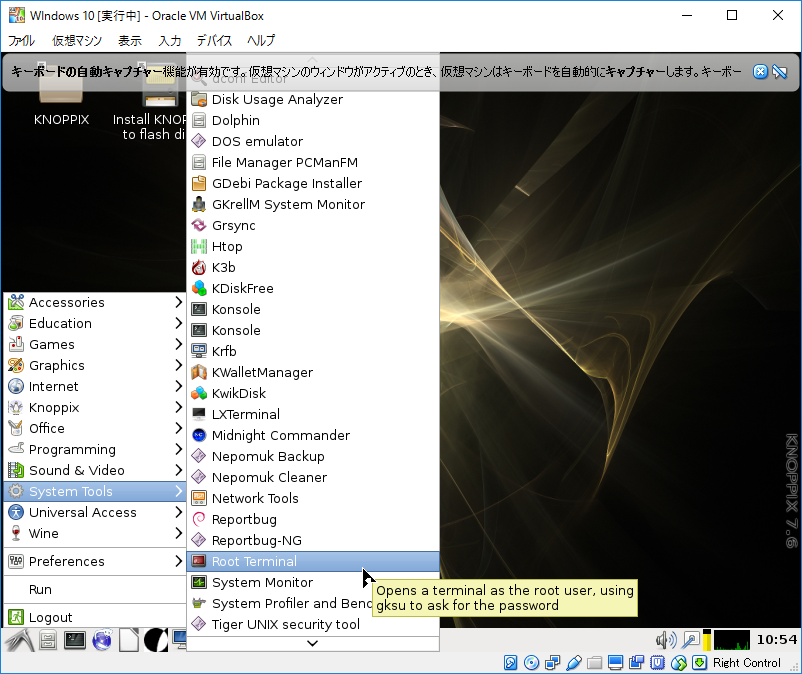Expand the Programming submenu
Viewport: 802px width, 674px height.
click(95, 449)
